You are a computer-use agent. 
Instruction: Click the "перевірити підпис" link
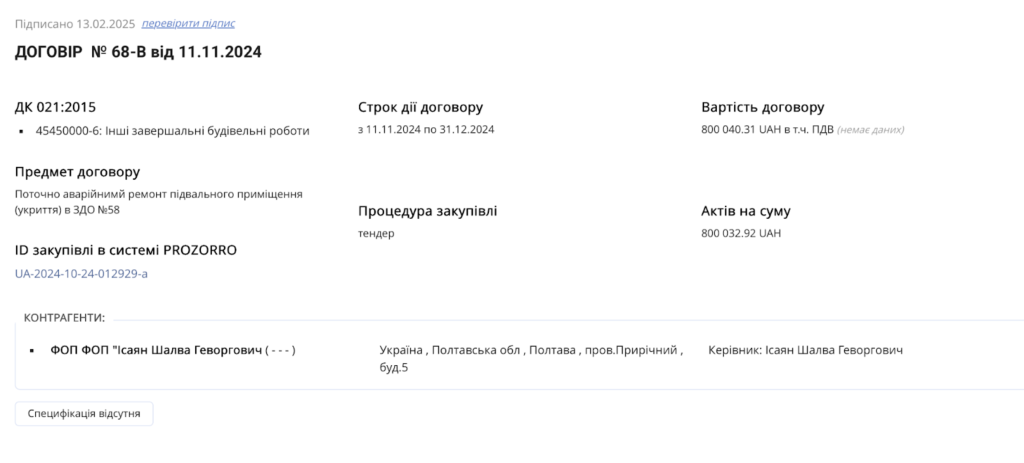coord(188,23)
